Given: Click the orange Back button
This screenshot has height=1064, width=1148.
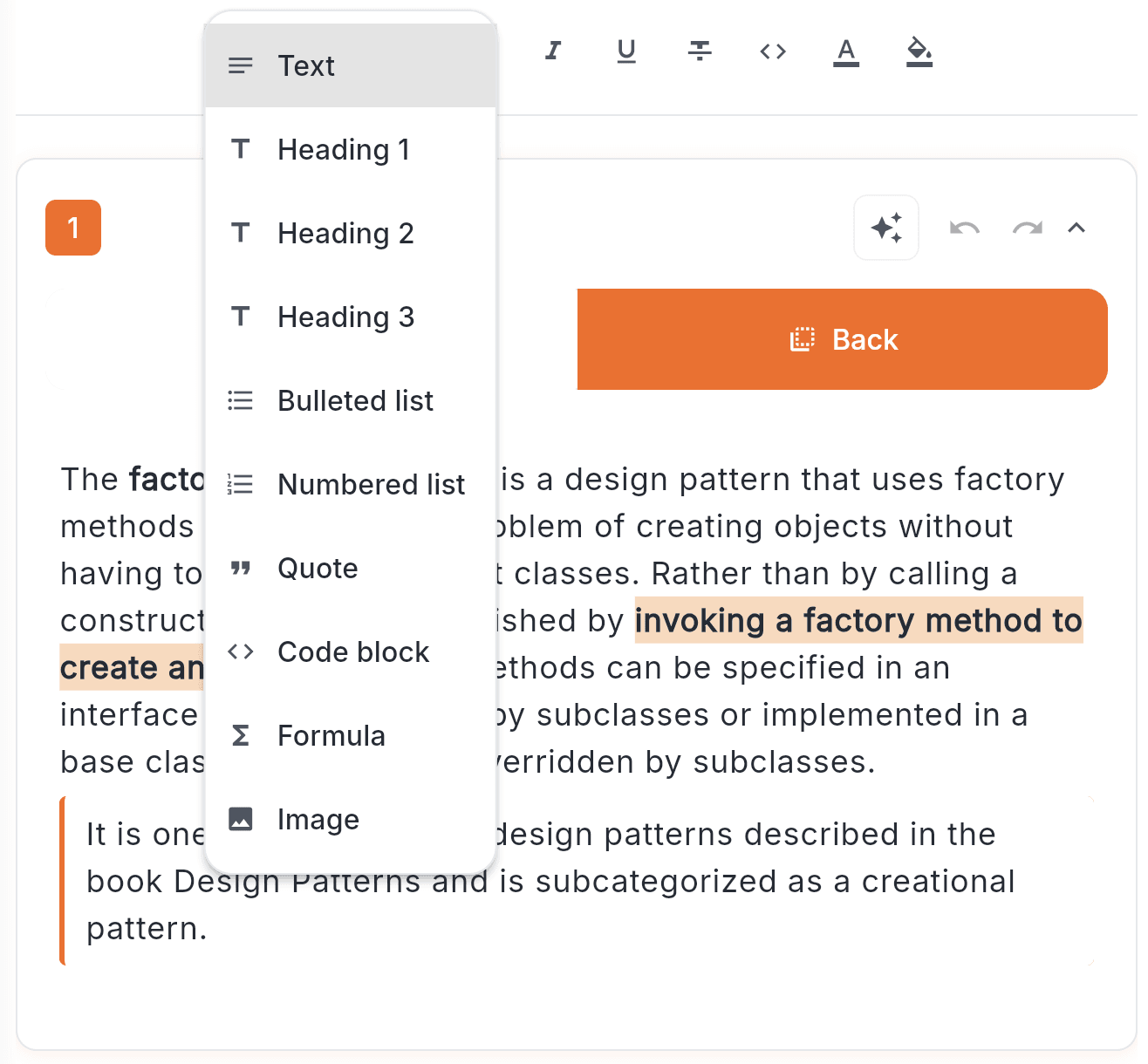Looking at the screenshot, I should point(842,339).
